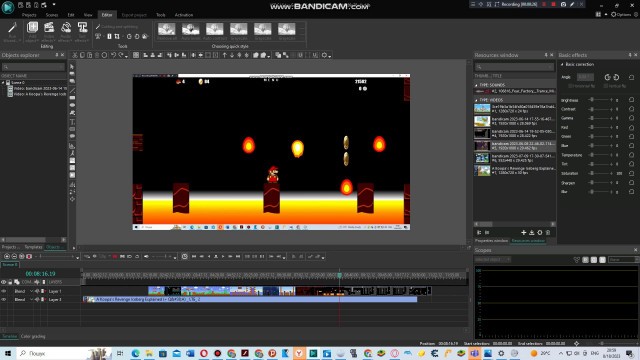Open the Selected object dropdown in Scopes
Viewport: 640px width, 360px height.
pos(492,260)
